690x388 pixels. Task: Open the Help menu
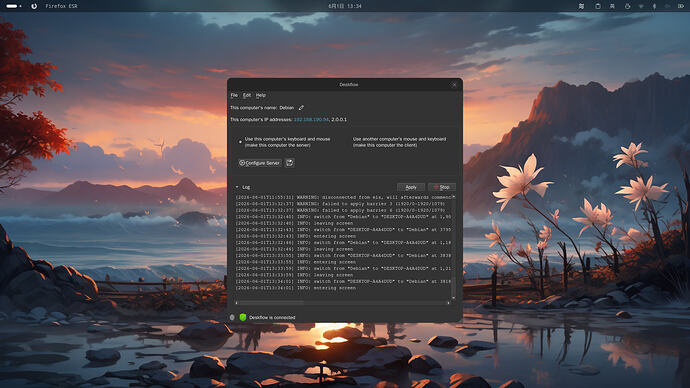(261, 95)
